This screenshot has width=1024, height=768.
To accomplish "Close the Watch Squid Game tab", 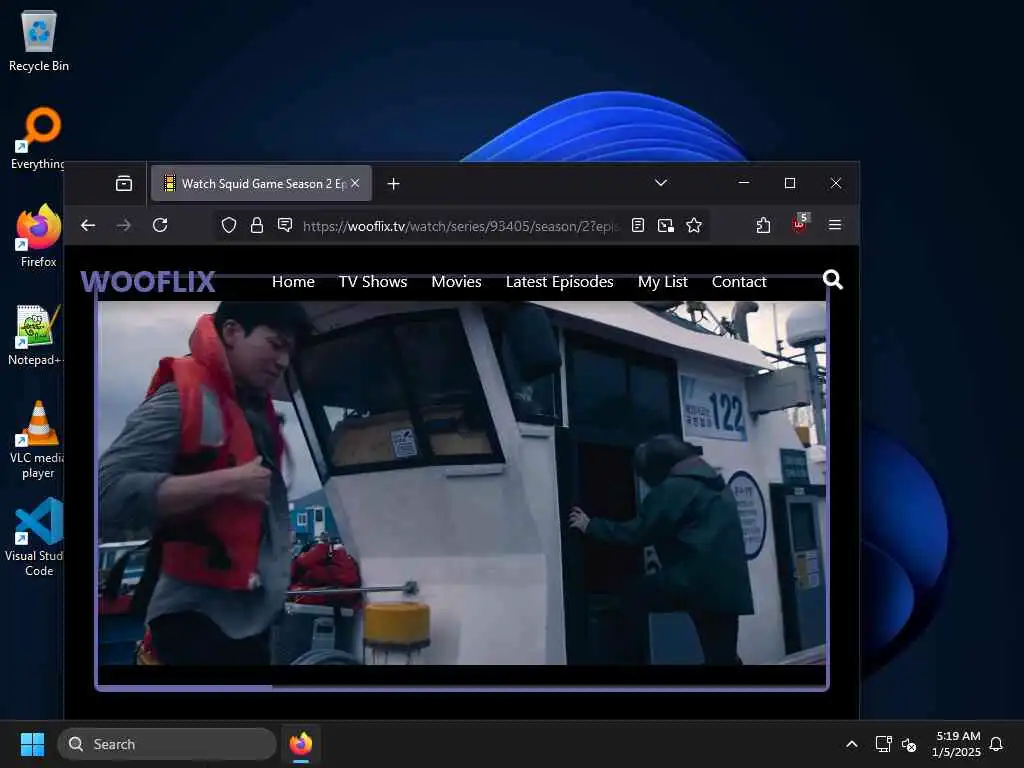I will pos(355,184).
